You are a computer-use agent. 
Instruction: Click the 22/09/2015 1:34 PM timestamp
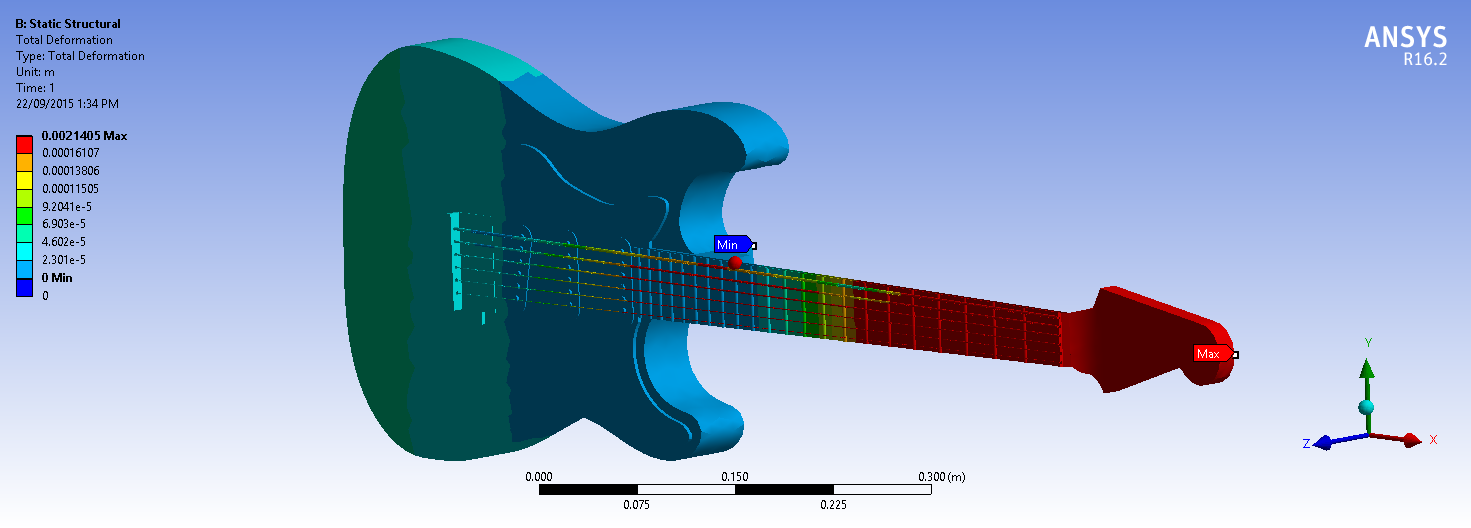coord(67,104)
